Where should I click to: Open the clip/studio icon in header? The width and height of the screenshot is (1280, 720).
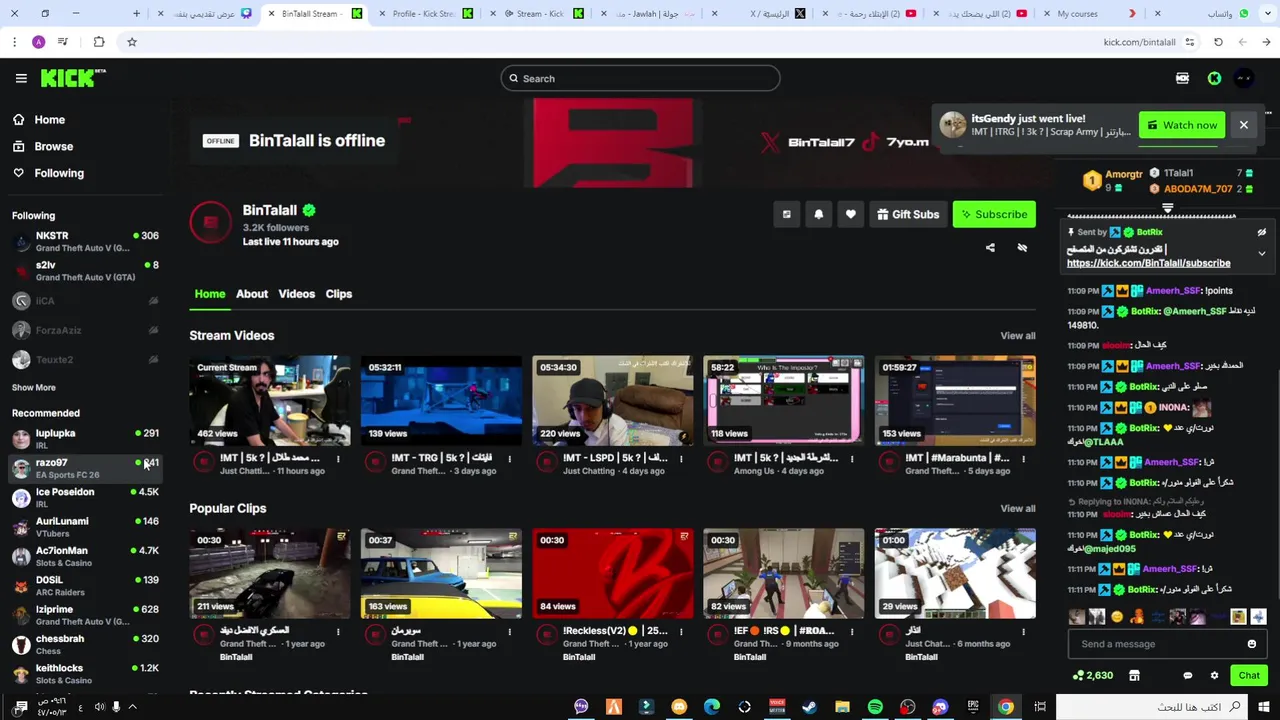click(x=1182, y=78)
